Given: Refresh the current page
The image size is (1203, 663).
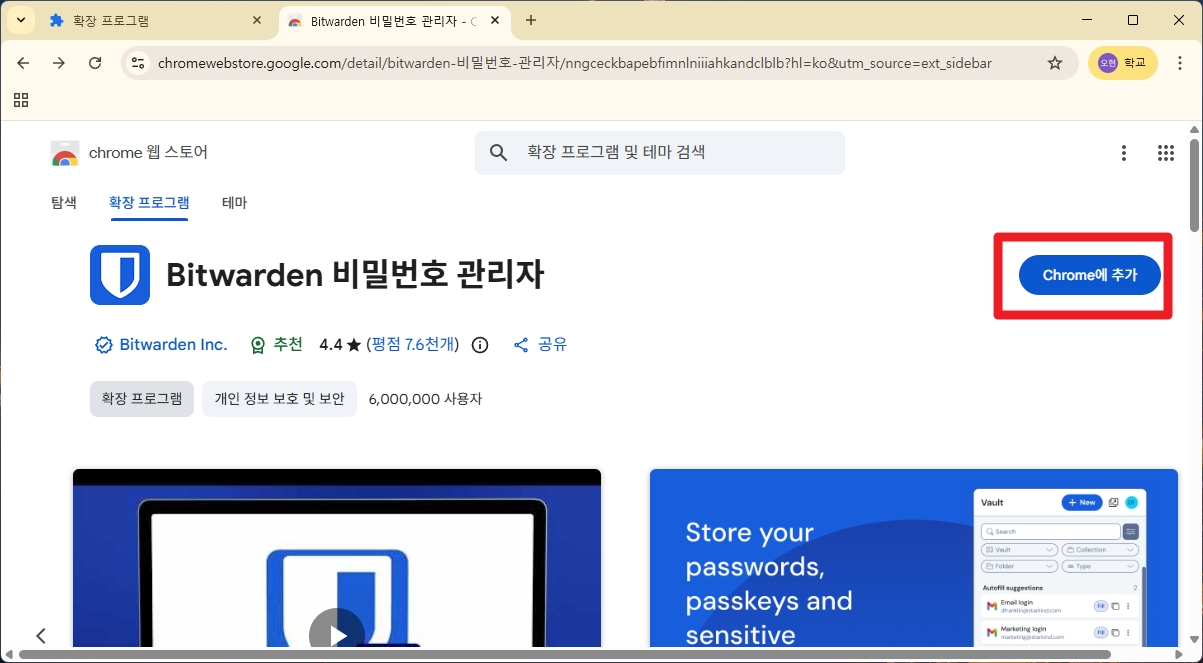Looking at the screenshot, I should (x=95, y=62).
